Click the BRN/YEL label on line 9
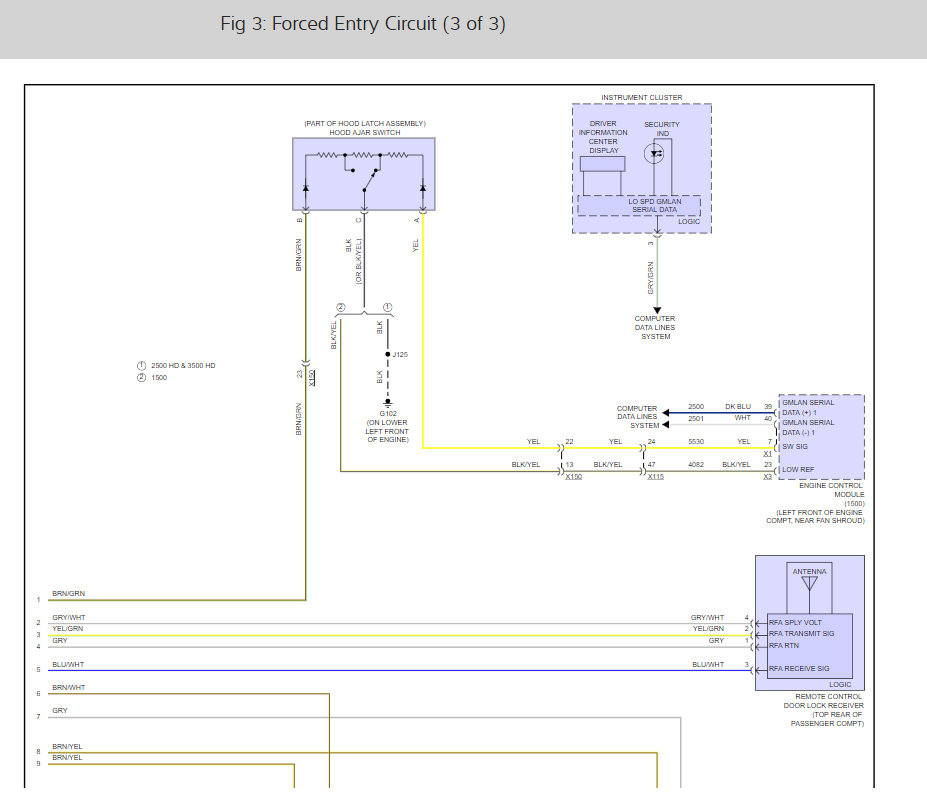Image resolution: width=927 pixels, height=809 pixels. click(67, 758)
